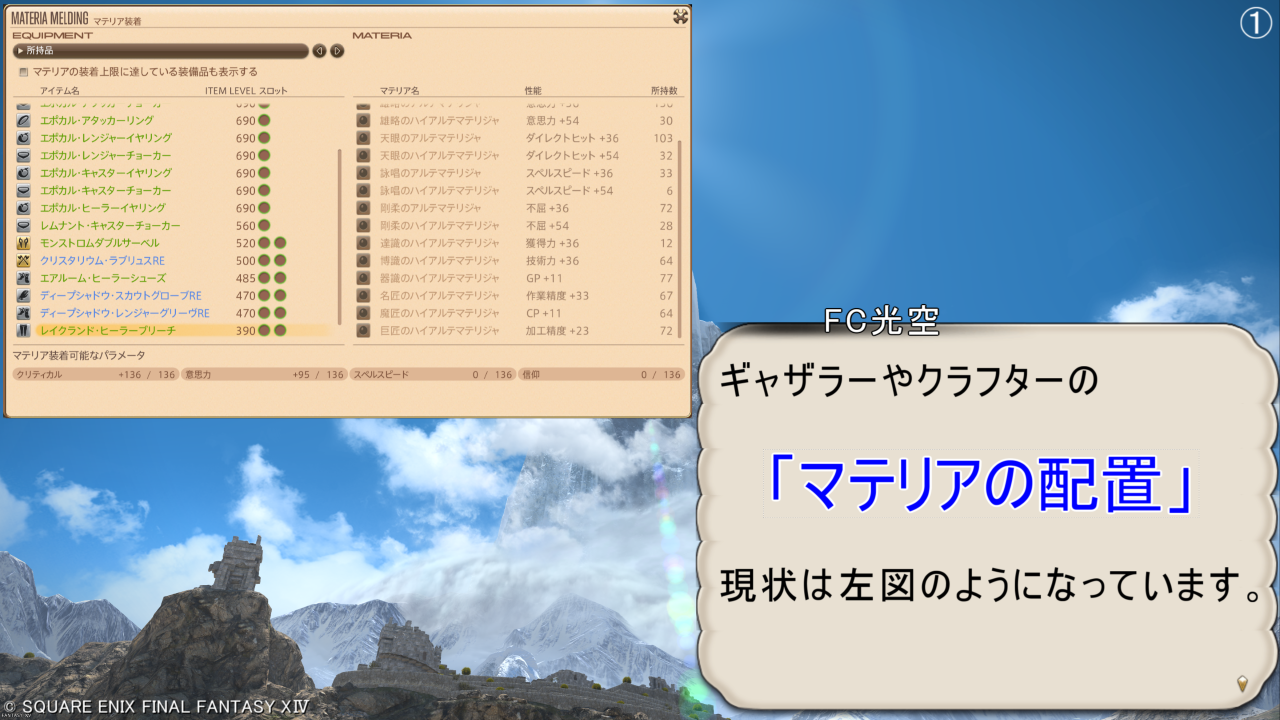Click the earring icon beside エポカル・キャスターイヤリング
The height and width of the screenshot is (720, 1280).
pyautogui.click(x=23, y=173)
